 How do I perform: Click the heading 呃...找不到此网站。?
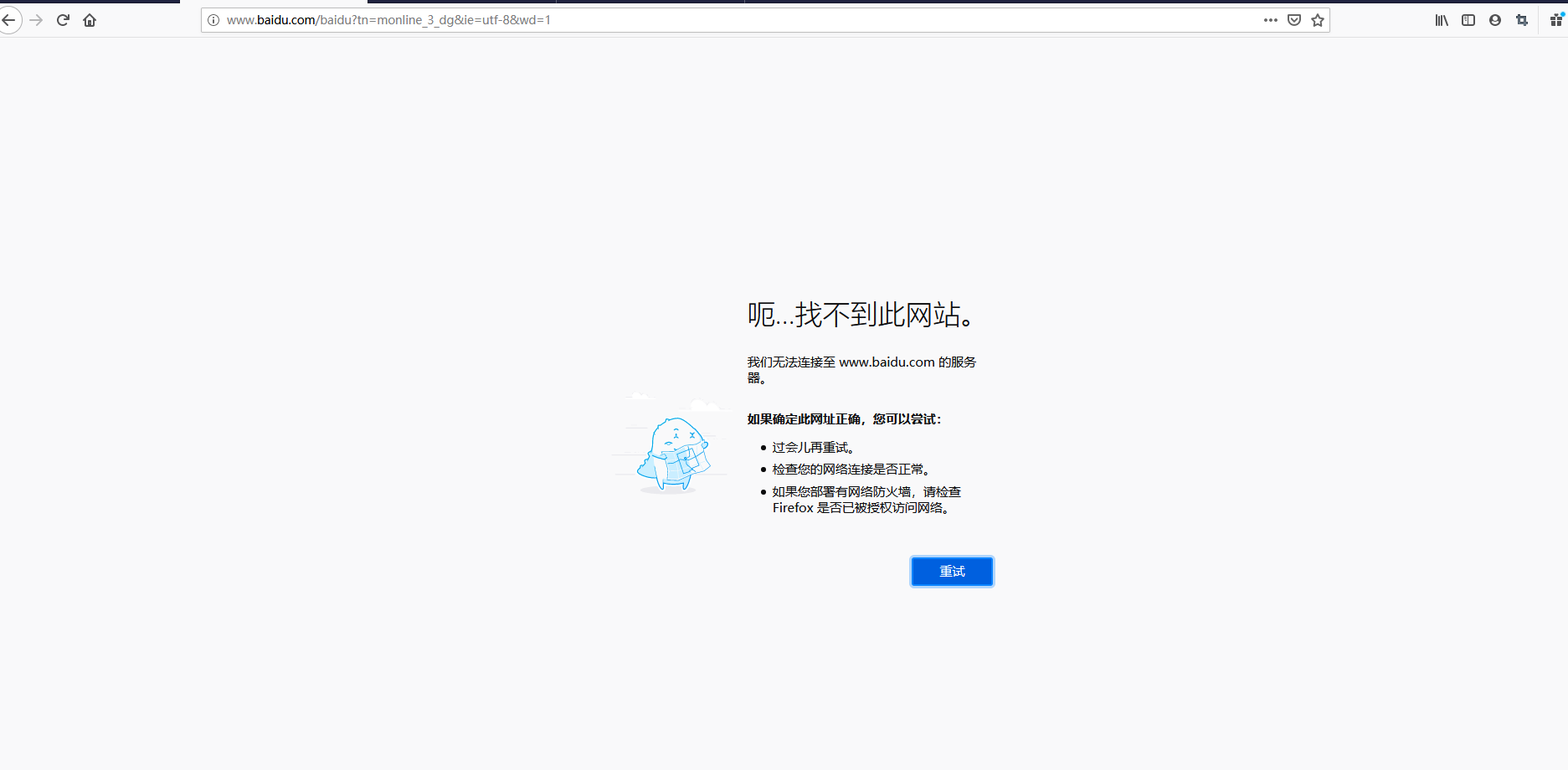(861, 315)
